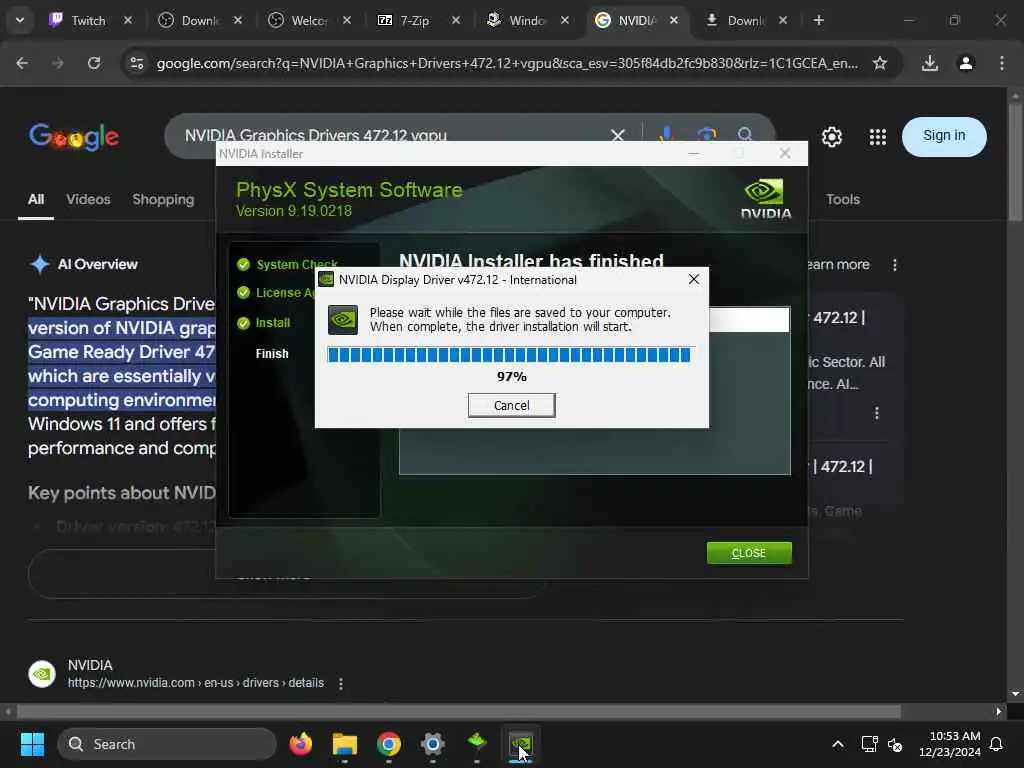Open Google quick settings gear
This screenshot has width=1024, height=768.
831,136
